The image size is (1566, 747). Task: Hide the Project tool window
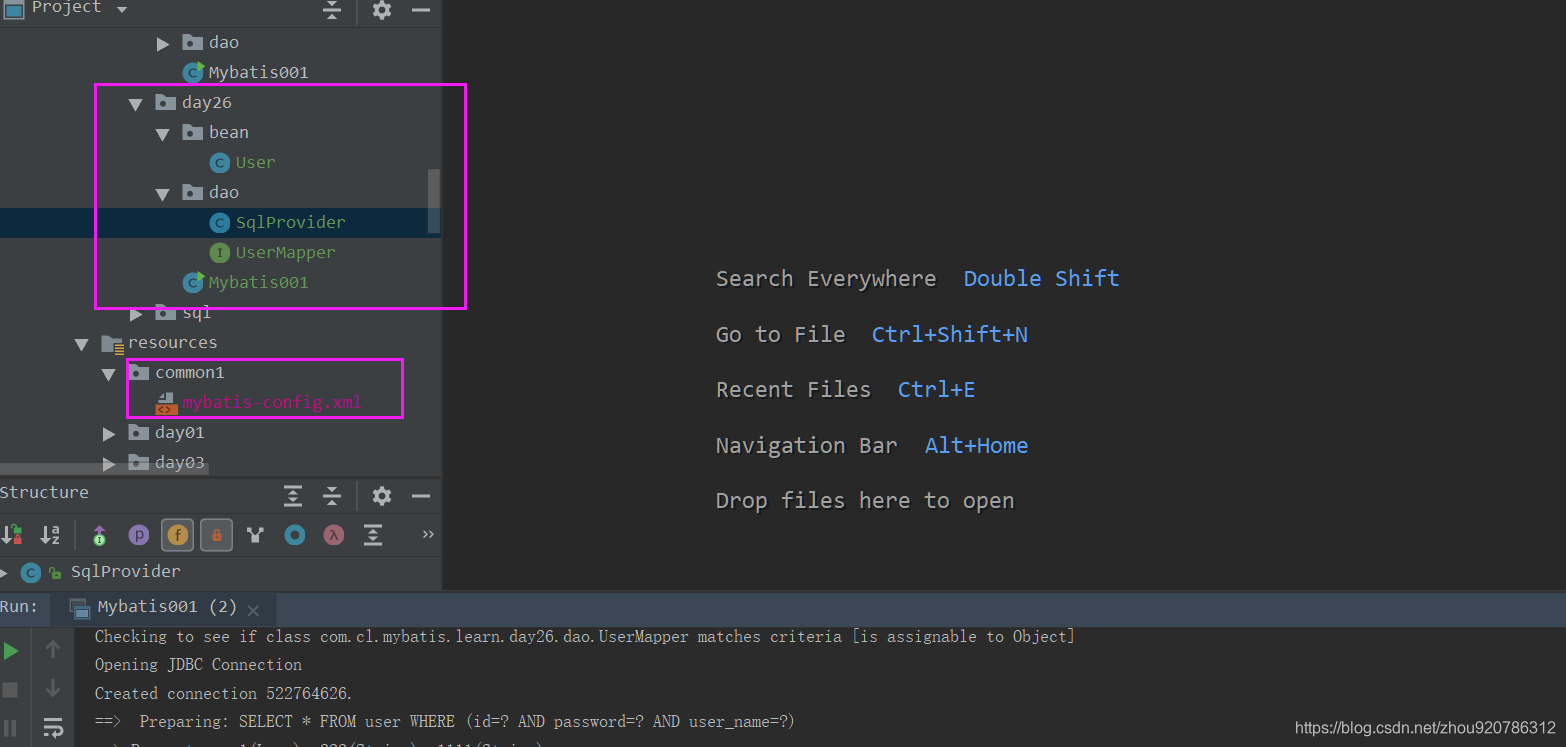[x=421, y=10]
